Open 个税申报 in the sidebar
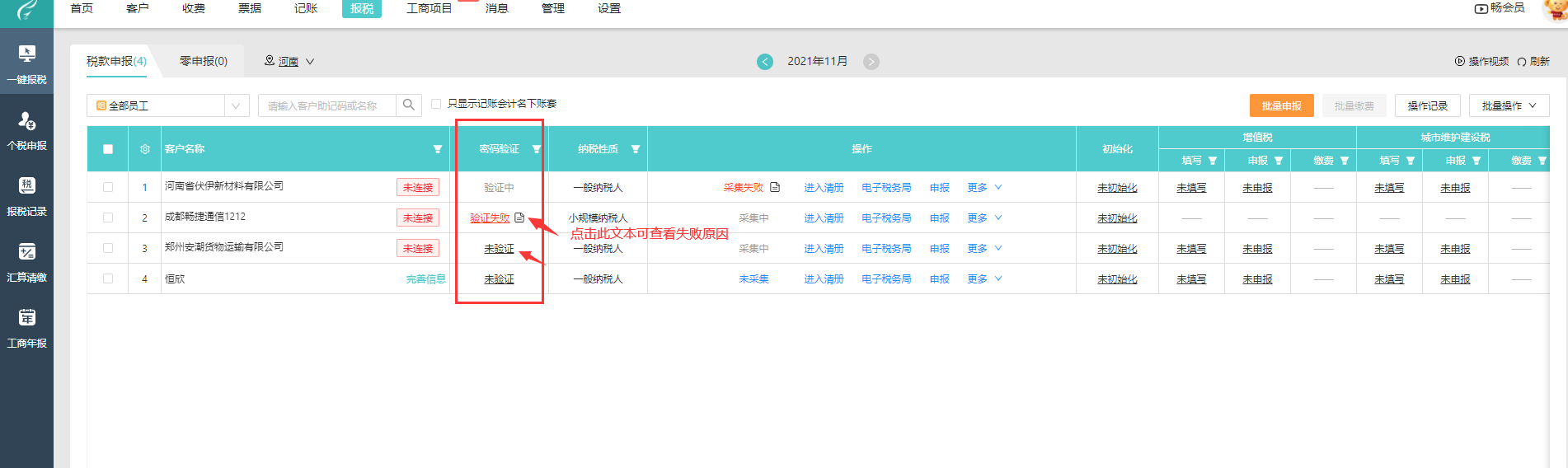The height and width of the screenshot is (468, 1568). 26,130
